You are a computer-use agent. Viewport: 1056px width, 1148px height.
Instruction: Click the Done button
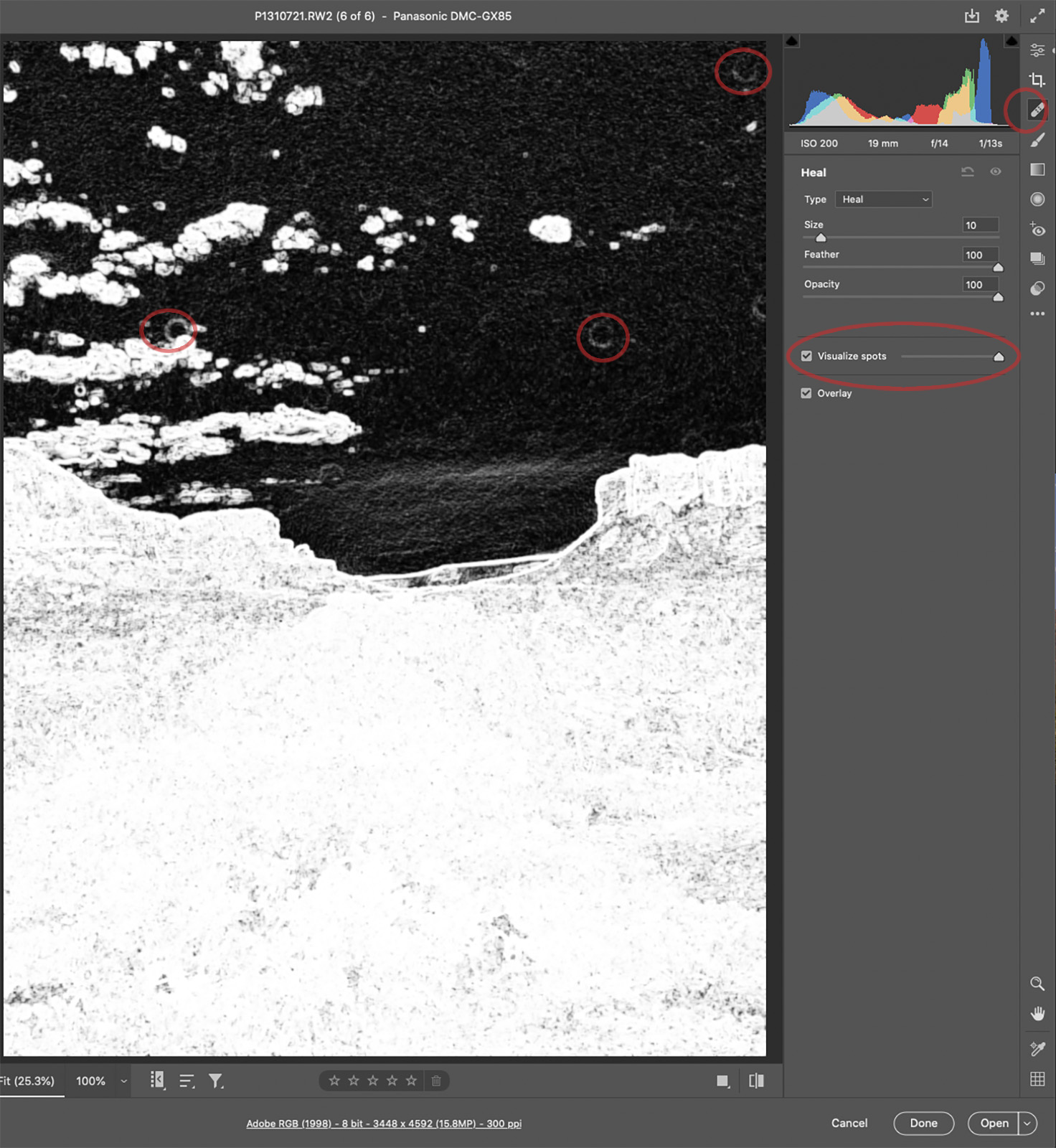coord(923,1123)
